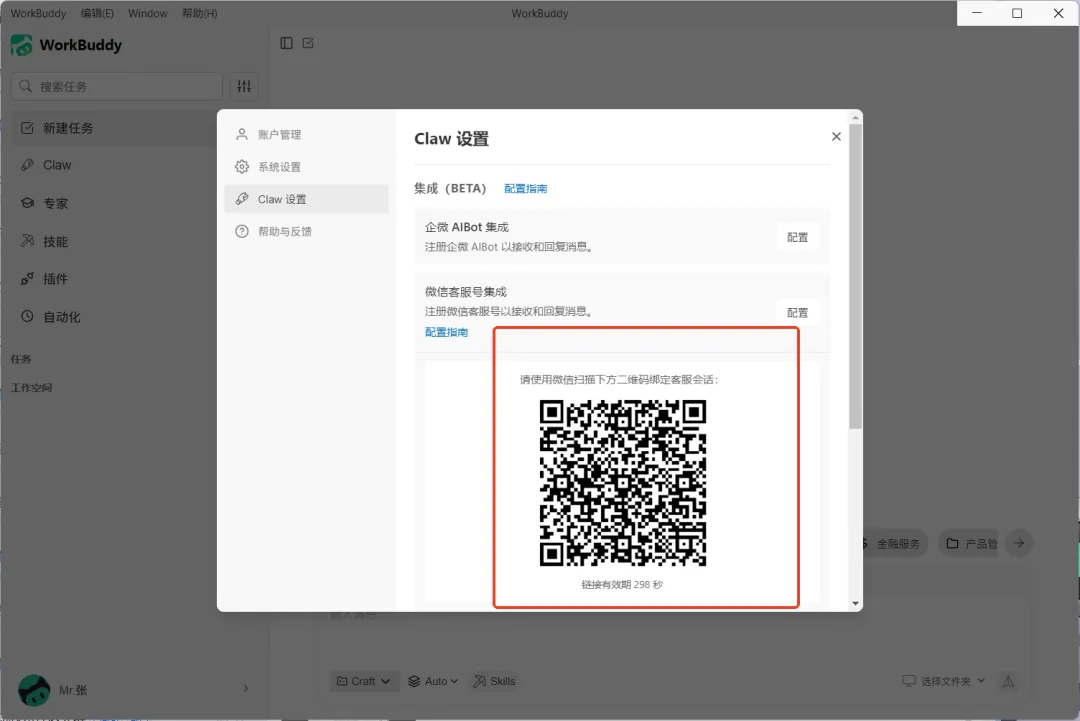The height and width of the screenshot is (721, 1080).
Task: Open the Window menu
Action: point(147,13)
